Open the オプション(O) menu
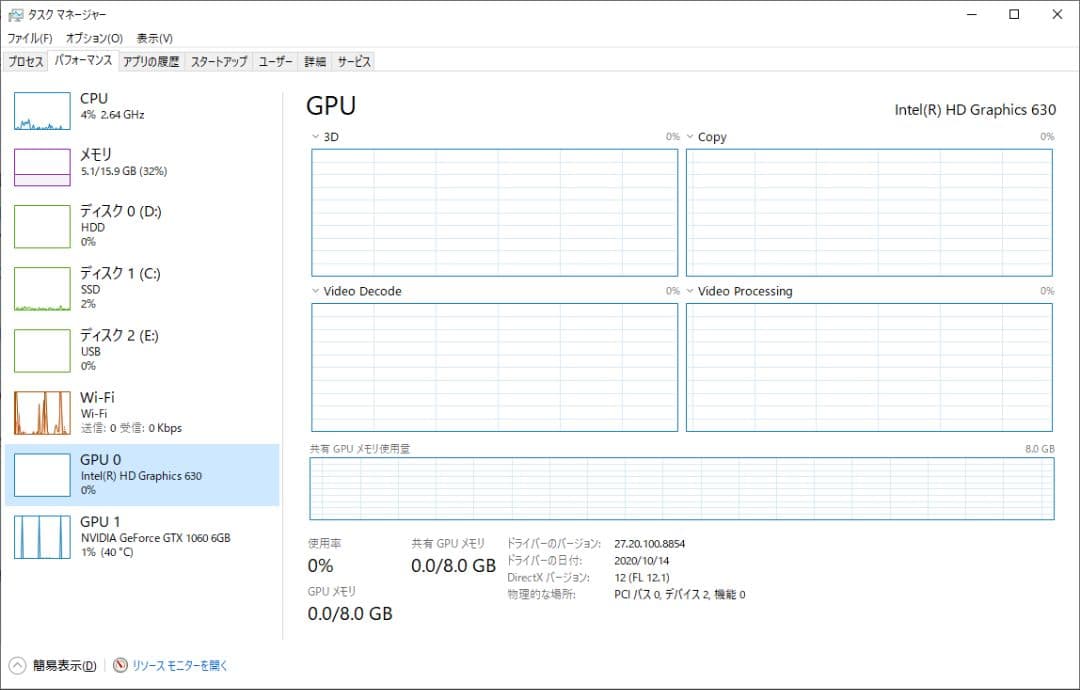1080x690 pixels. (x=94, y=38)
